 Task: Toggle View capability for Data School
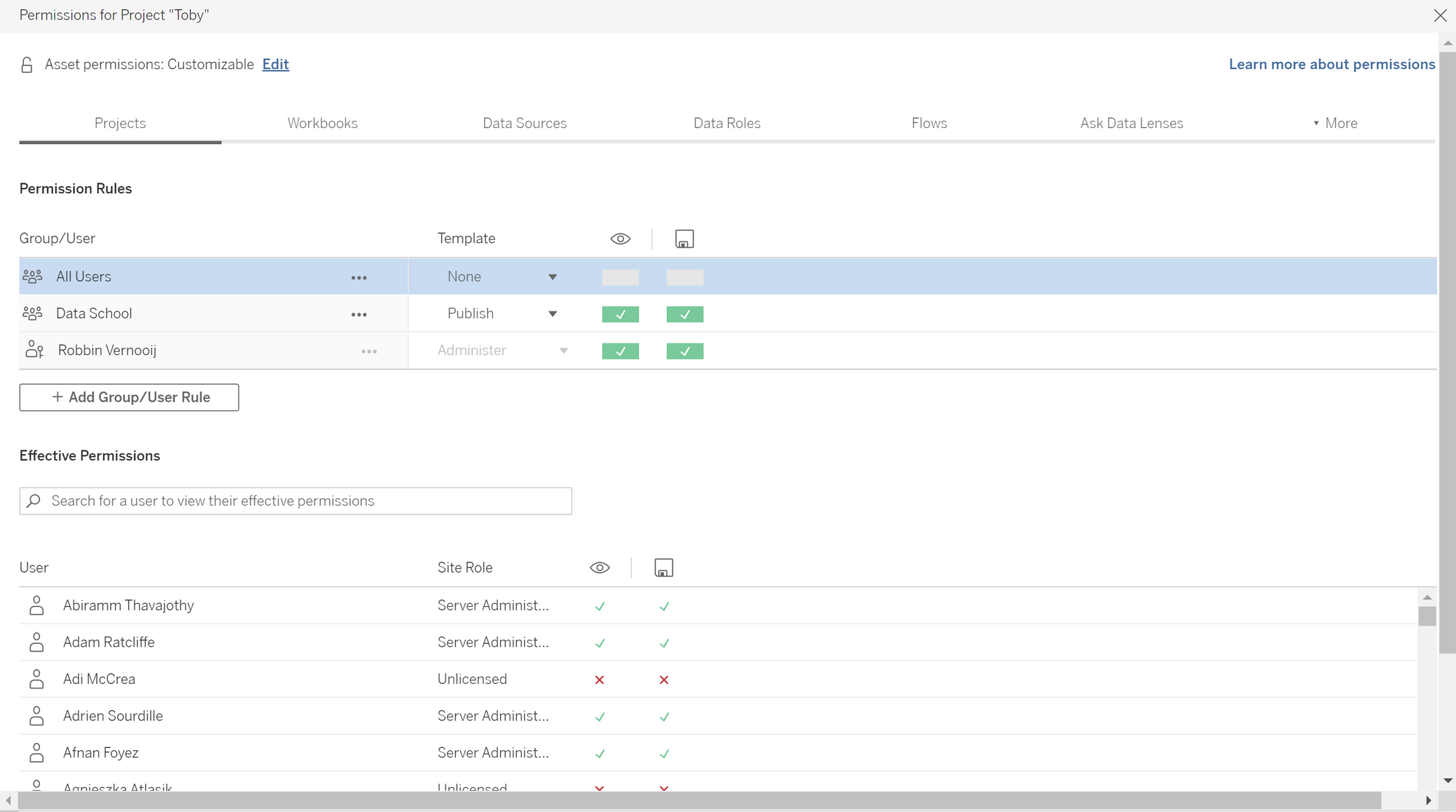click(x=620, y=314)
